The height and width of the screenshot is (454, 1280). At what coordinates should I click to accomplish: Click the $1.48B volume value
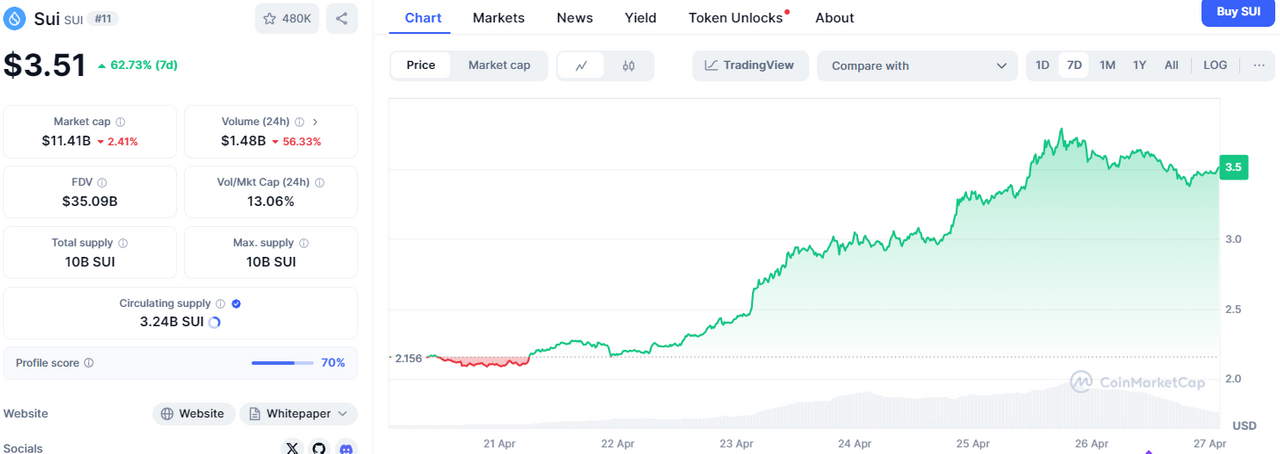244,141
